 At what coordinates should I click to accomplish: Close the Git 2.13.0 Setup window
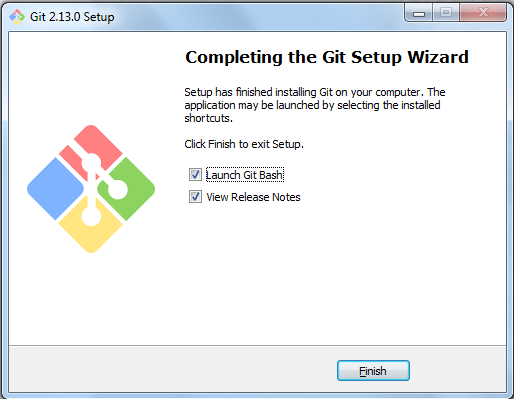[483, 13]
